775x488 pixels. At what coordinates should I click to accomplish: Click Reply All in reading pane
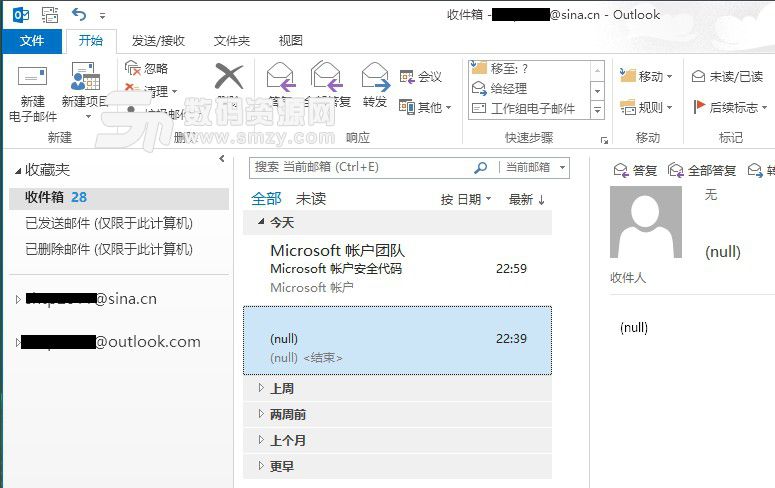click(702, 171)
